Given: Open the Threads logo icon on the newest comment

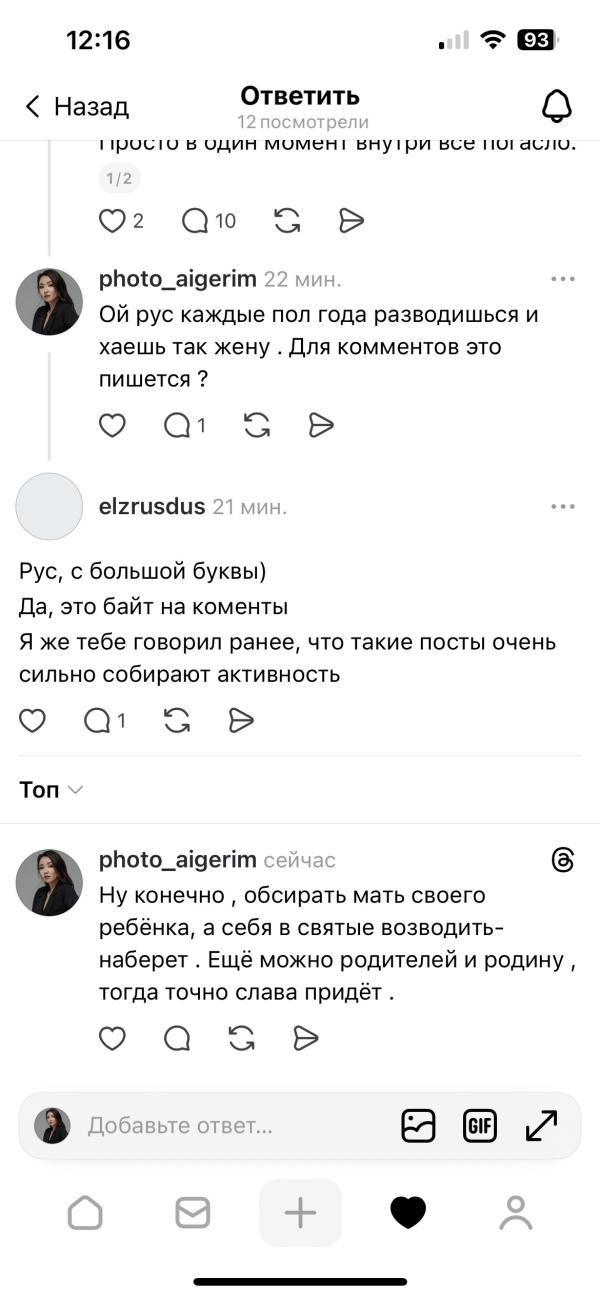Looking at the screenshot, I should tap(563, 859).
